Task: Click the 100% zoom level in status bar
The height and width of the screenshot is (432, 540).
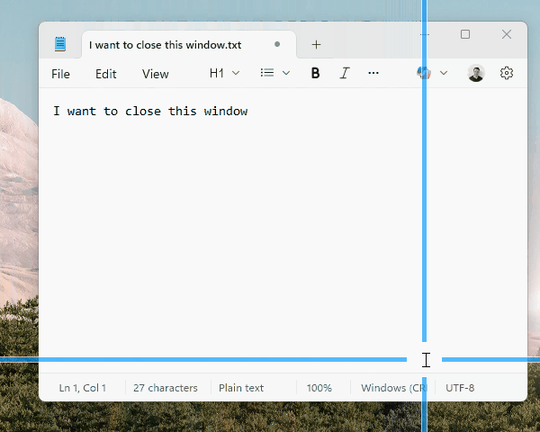Action: (319, 388)
